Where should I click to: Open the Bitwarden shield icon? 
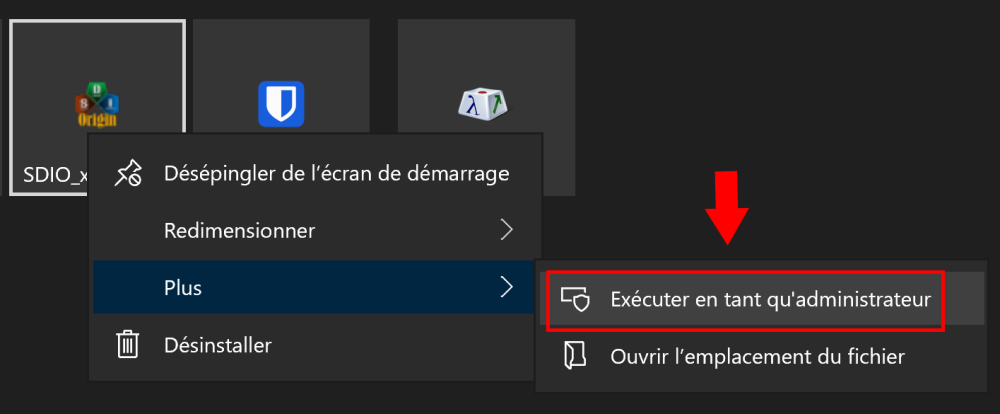281,104
